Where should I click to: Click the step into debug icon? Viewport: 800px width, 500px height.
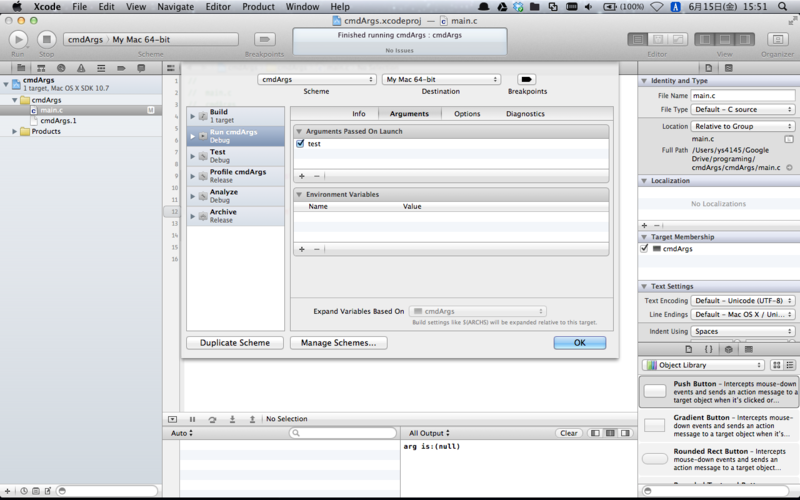pyautogui.click(x=232, y=419)
